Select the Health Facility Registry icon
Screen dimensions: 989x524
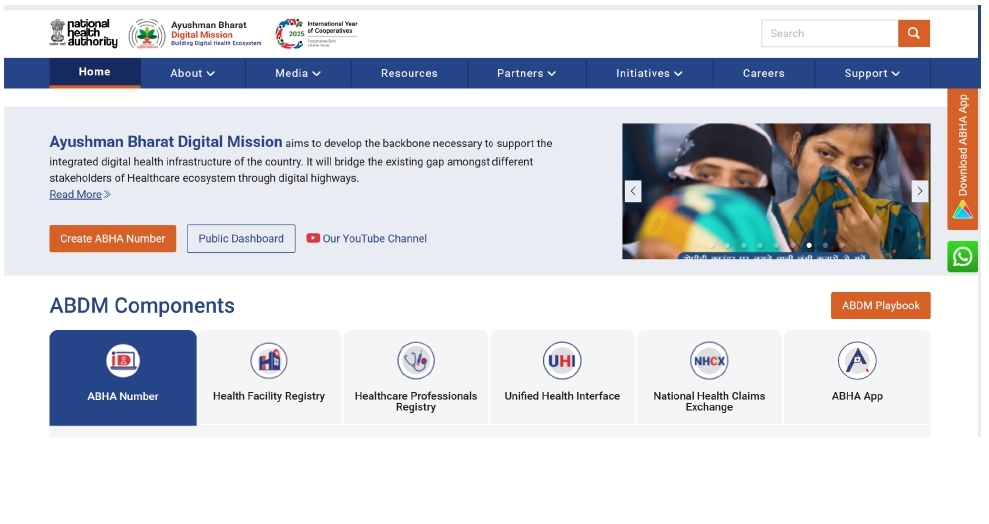(269, 361)
